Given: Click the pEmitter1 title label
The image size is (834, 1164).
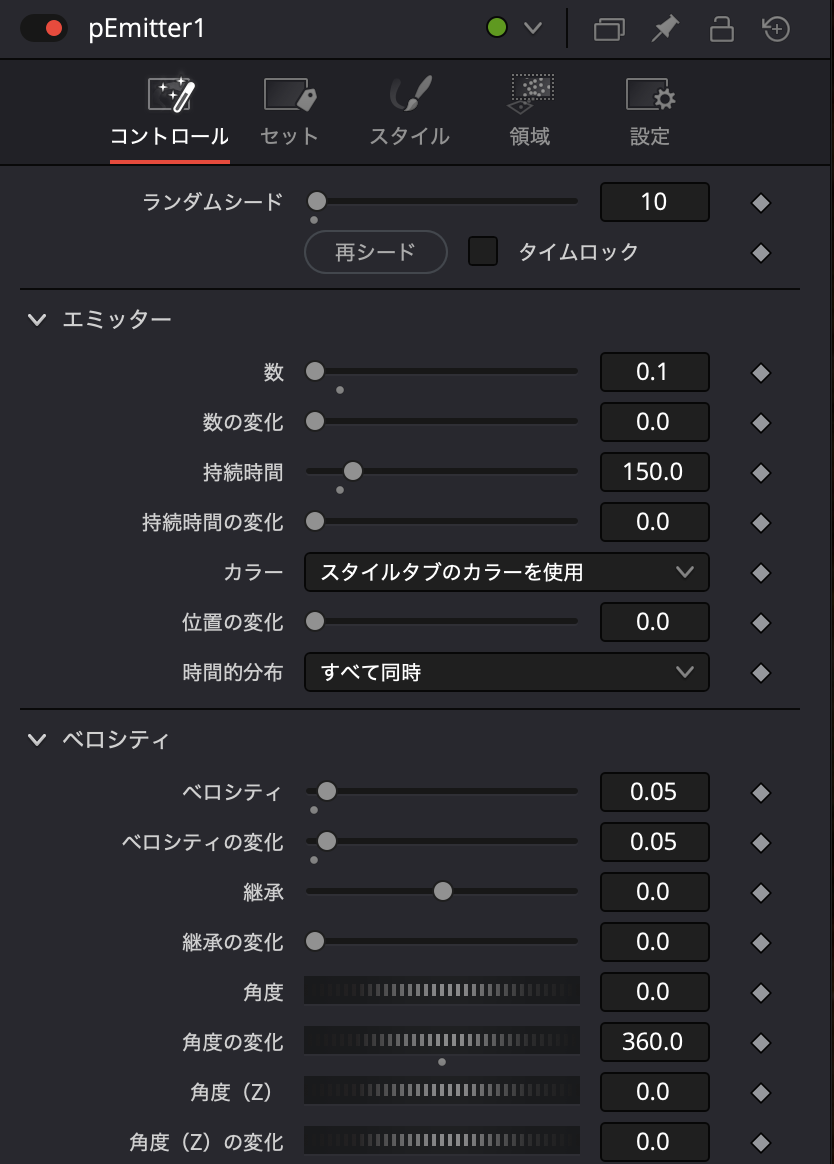Looking at the screenshot, I should [x=147, y=28].
